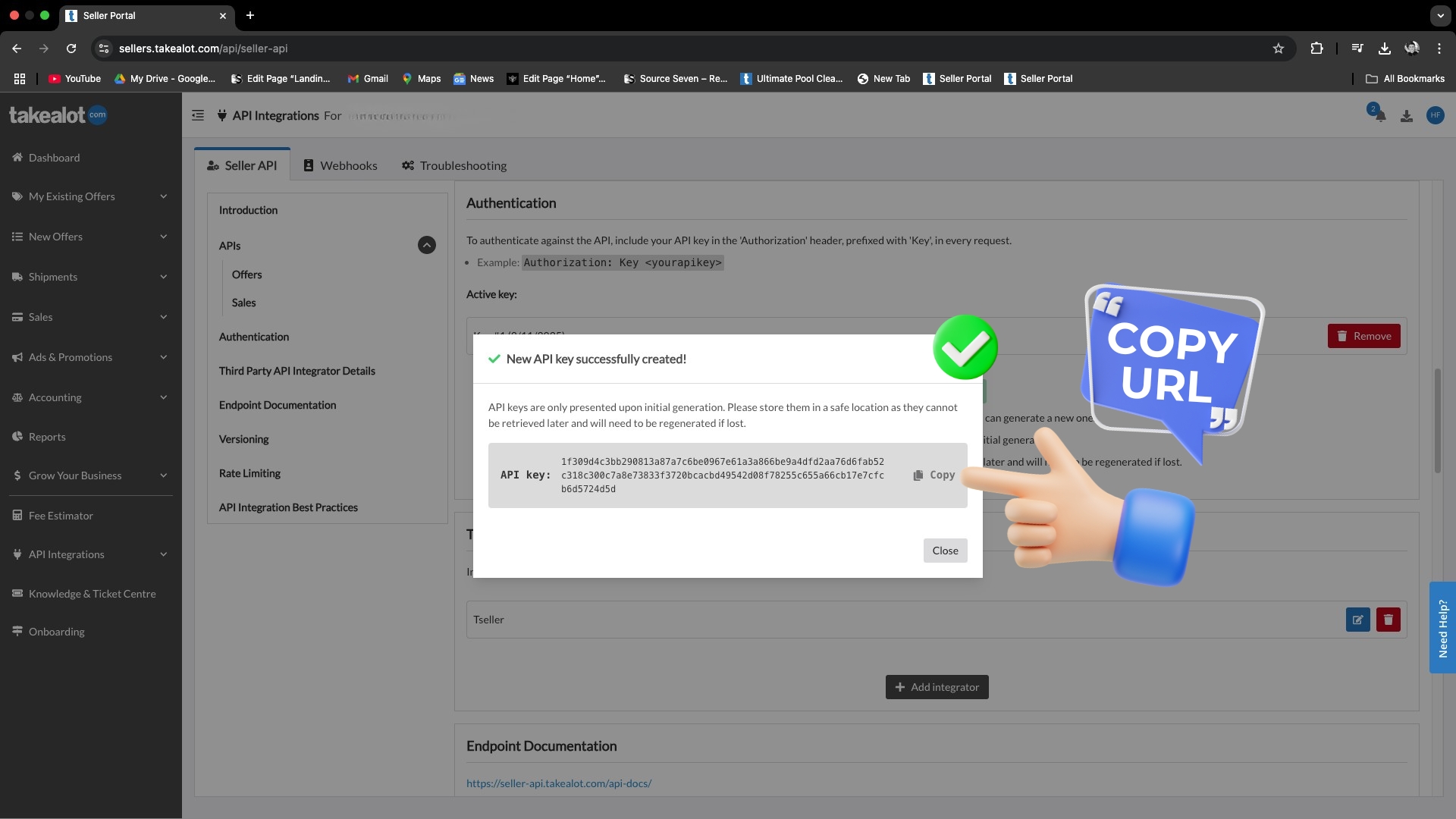Collapse the APIs section chevron
Viewport: 1456px width, 819px height.
pyautogui.click(x=427, y=245)
